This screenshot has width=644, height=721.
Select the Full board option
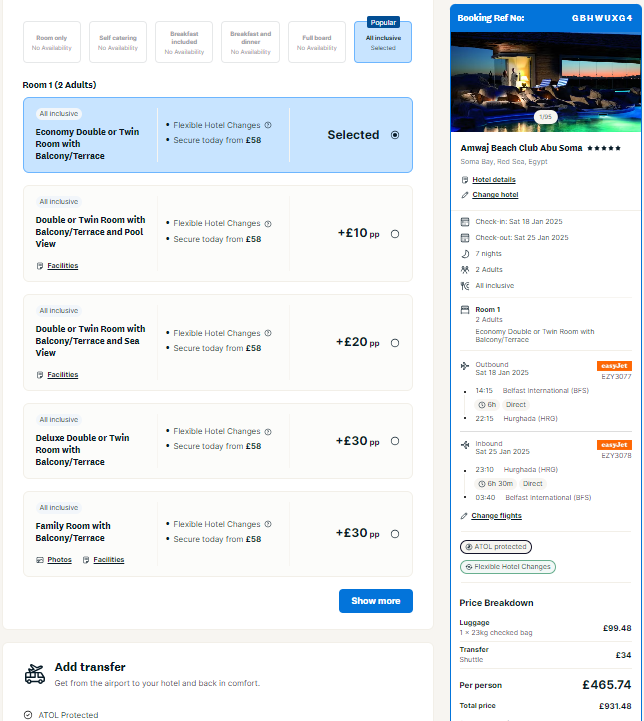[317, 42]
